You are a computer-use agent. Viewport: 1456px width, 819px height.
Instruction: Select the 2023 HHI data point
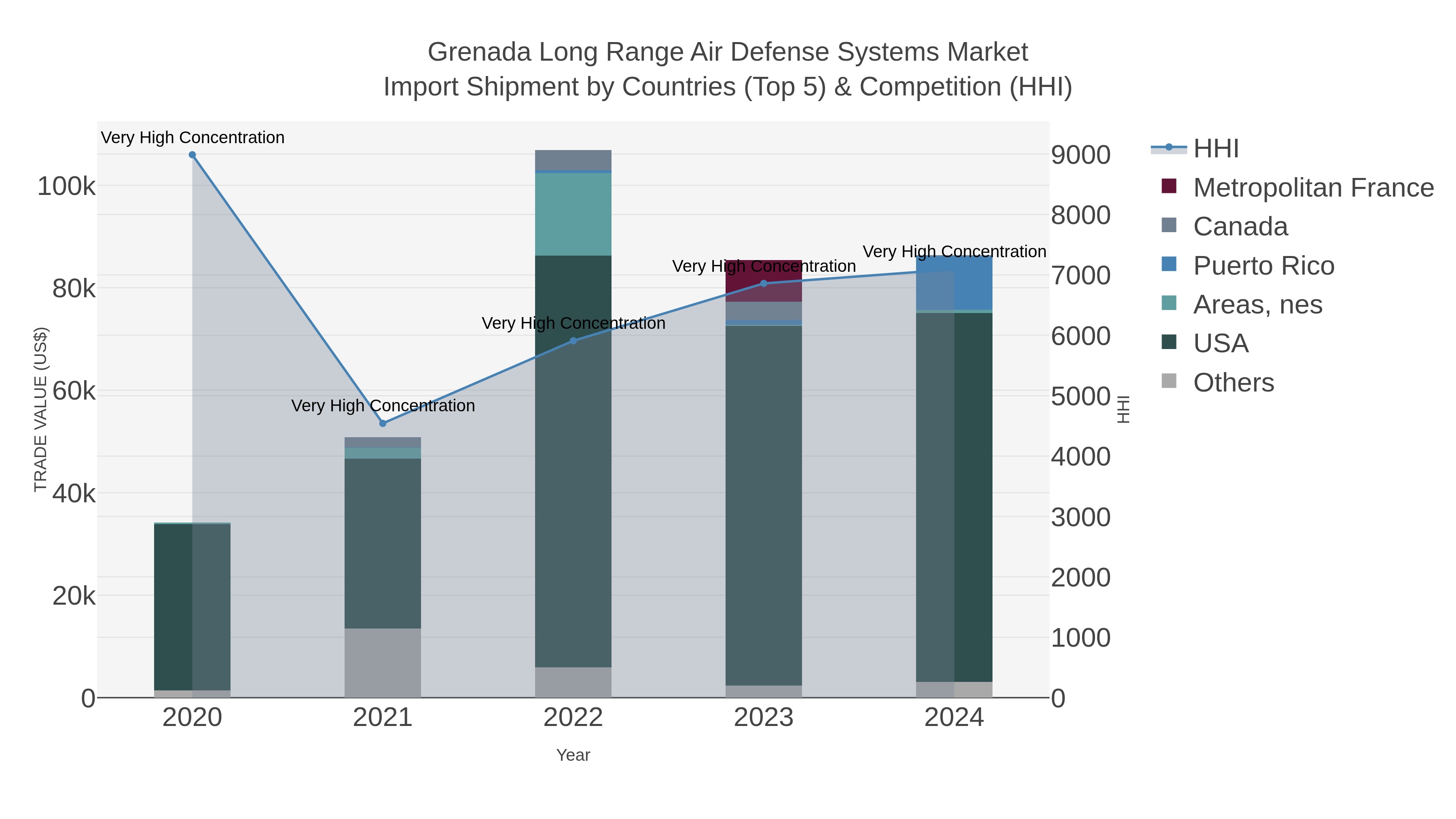click(764, 283)
